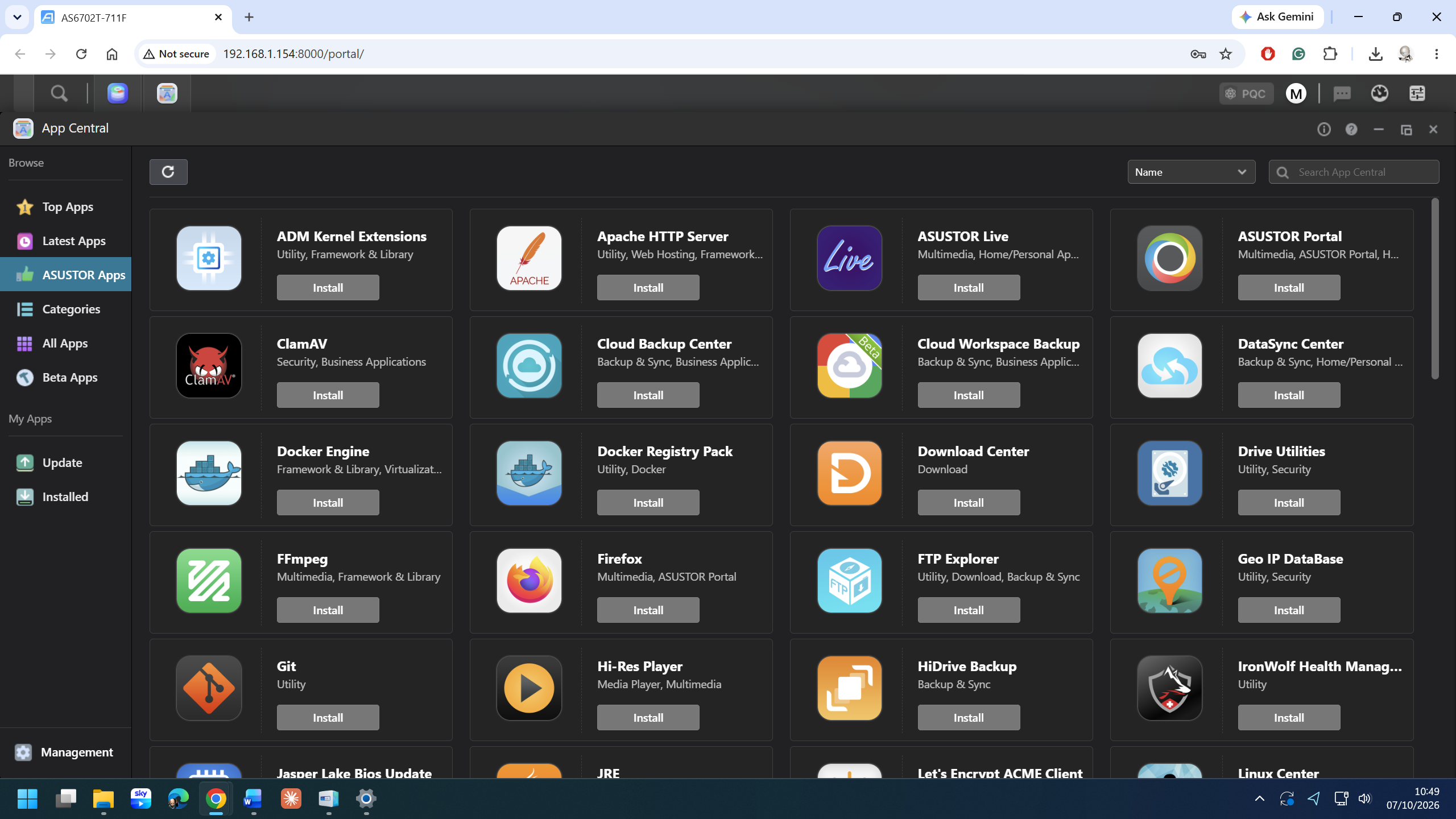Click the Firefox app icon
Screen dimensions: 1456x819
point(529,581)
